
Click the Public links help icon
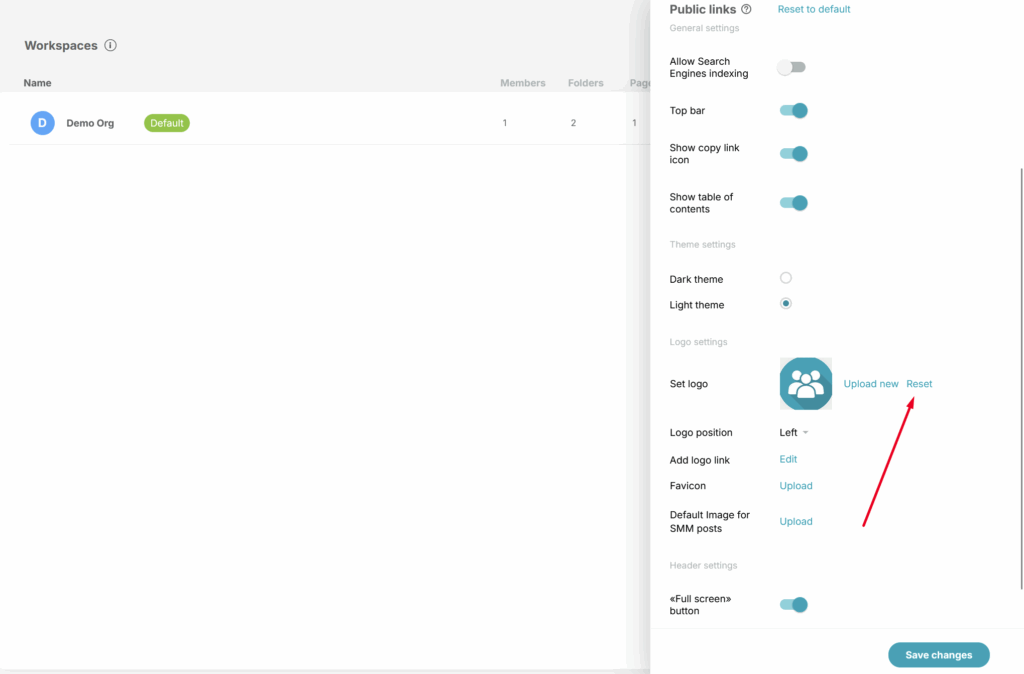click(746, 9)
